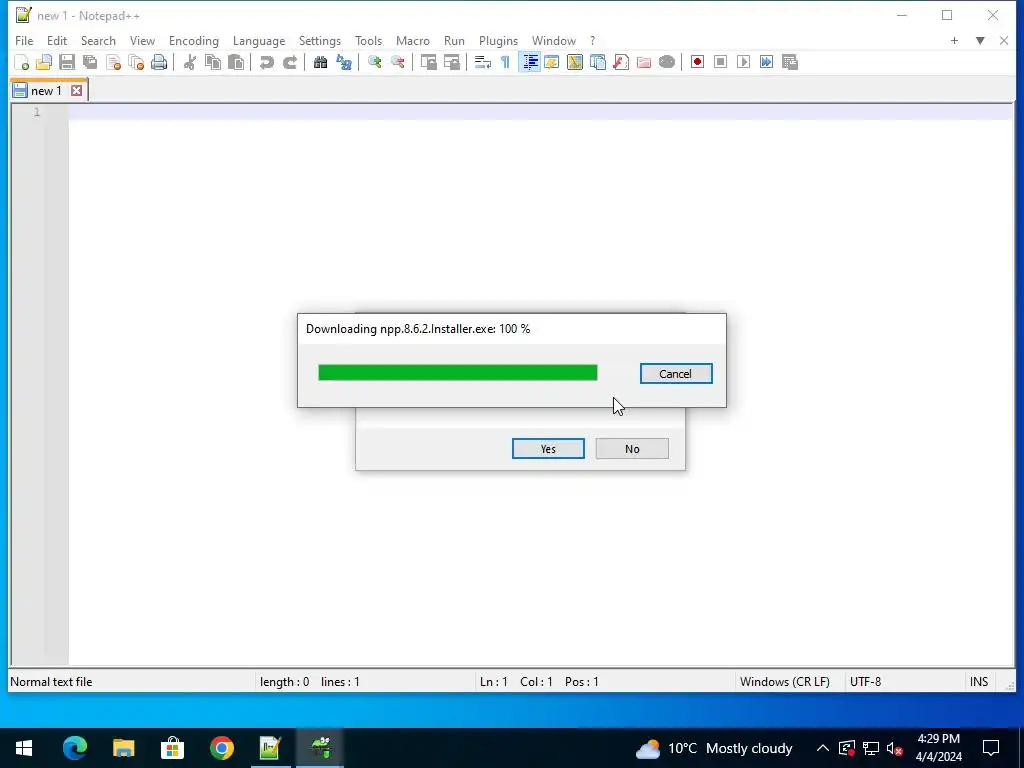
Task: Open the File menu
Action: click(24, 40)
